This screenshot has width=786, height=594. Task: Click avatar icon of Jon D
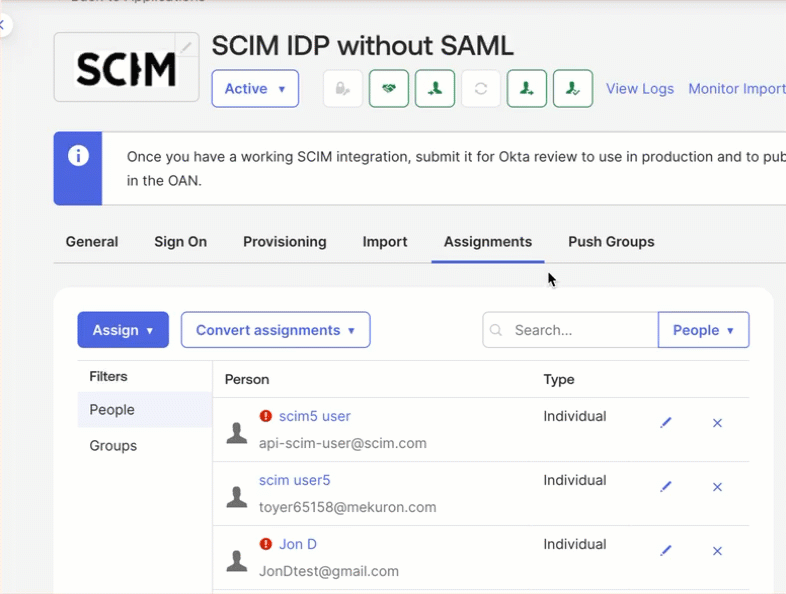click(x=237, y=561)
